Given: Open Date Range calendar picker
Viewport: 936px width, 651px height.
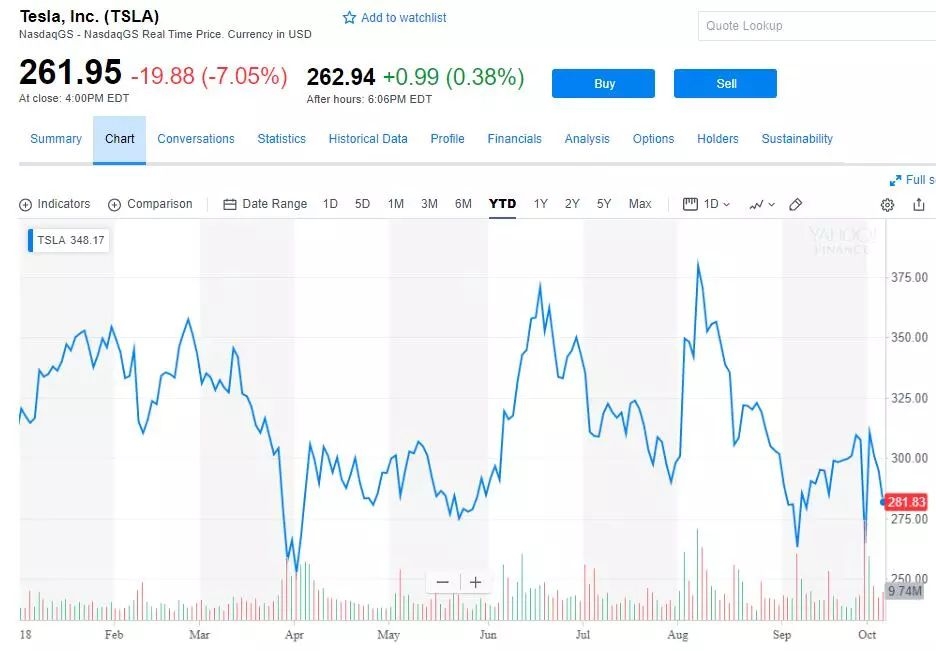Looking at the screenshot, I should coord(230,205).
